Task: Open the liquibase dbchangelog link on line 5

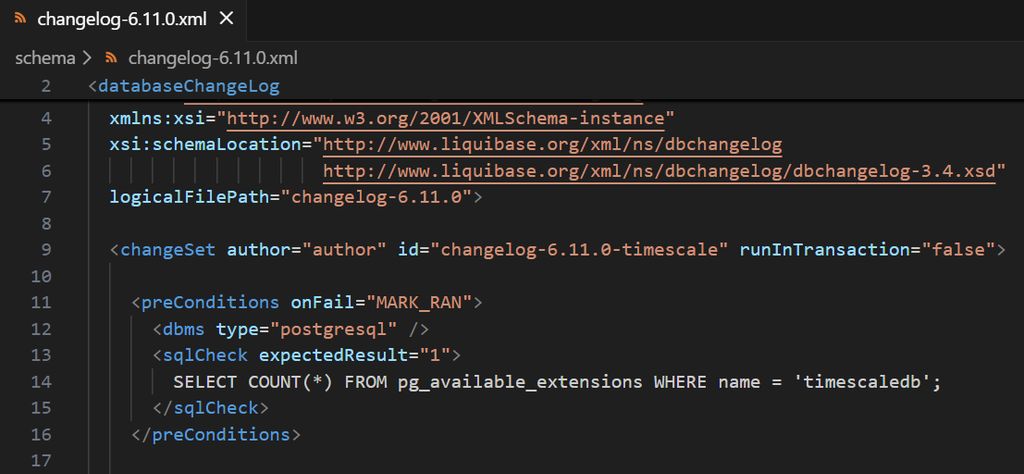Action: click(x=552, y=144)
